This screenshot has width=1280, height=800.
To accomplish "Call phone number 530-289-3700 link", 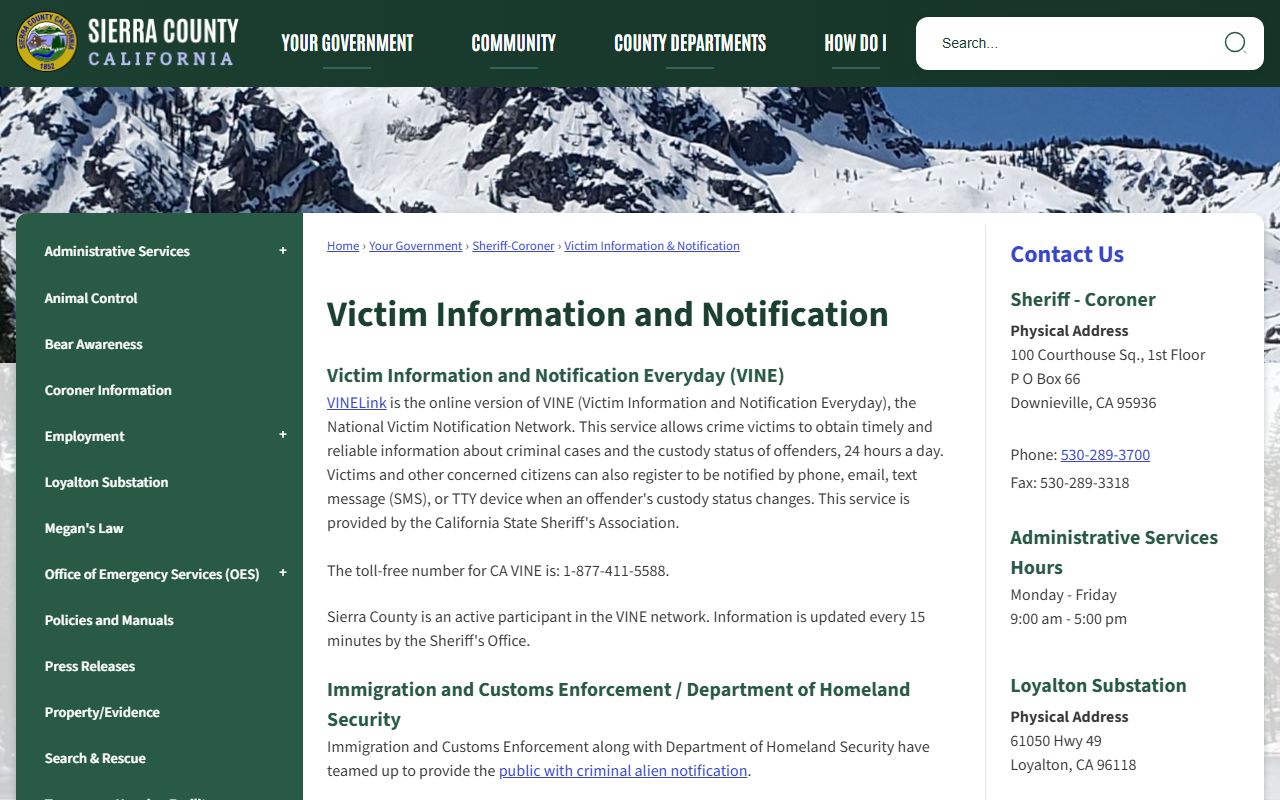I will click(x=1105, y=455).
